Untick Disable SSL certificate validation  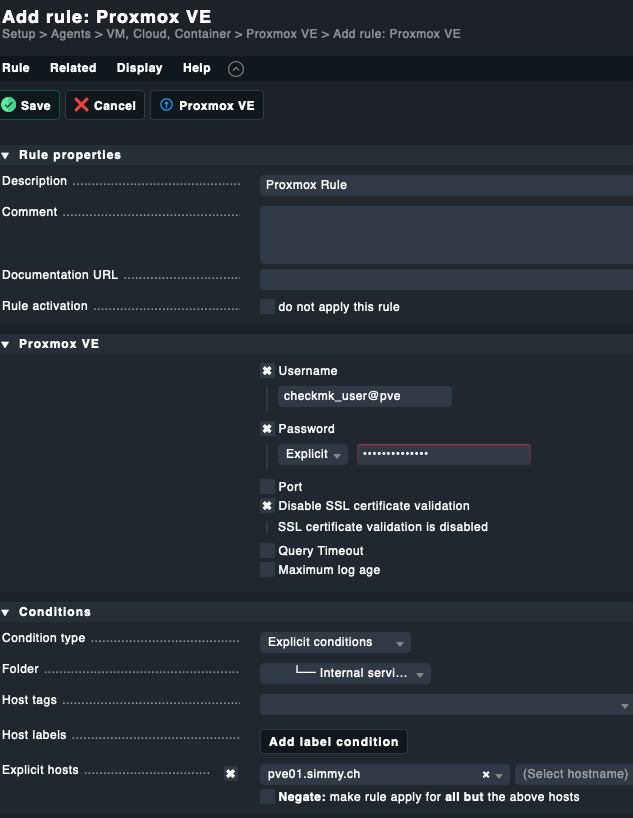(x=267, y=506)
